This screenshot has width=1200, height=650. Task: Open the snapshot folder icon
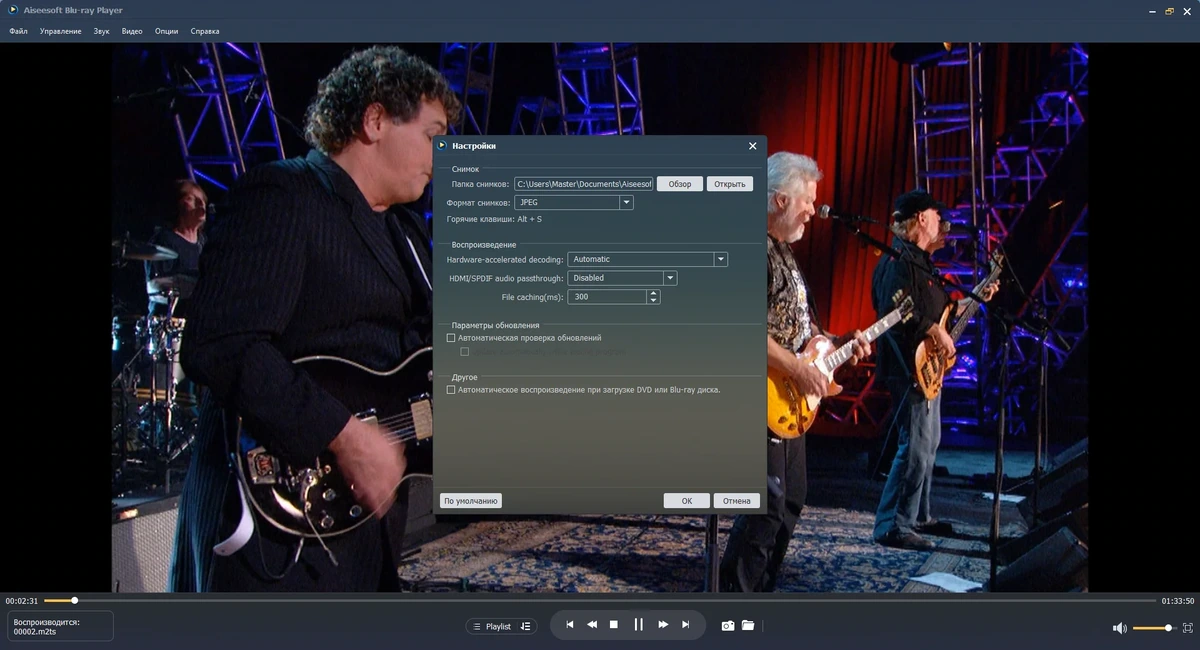(x=748, y=626)
